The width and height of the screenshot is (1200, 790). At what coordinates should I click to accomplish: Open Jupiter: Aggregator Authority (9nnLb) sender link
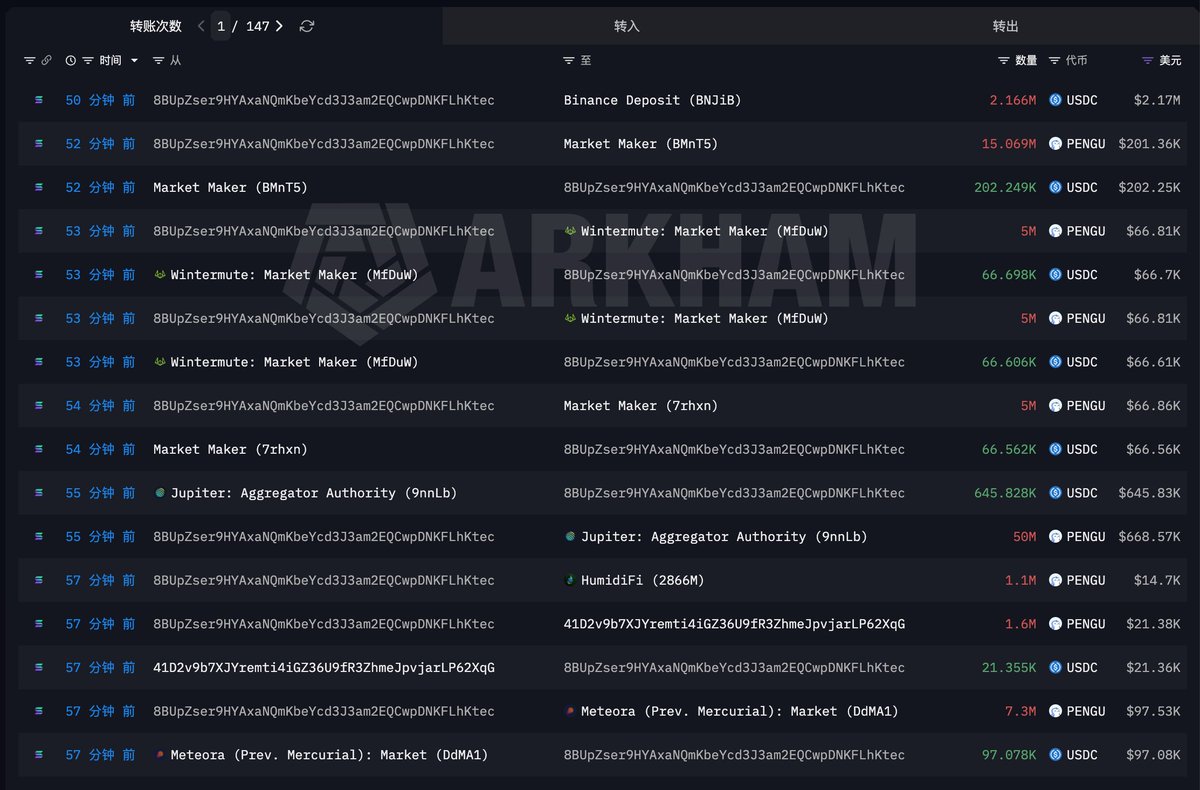pyautogui.click(x=314, y=493)
